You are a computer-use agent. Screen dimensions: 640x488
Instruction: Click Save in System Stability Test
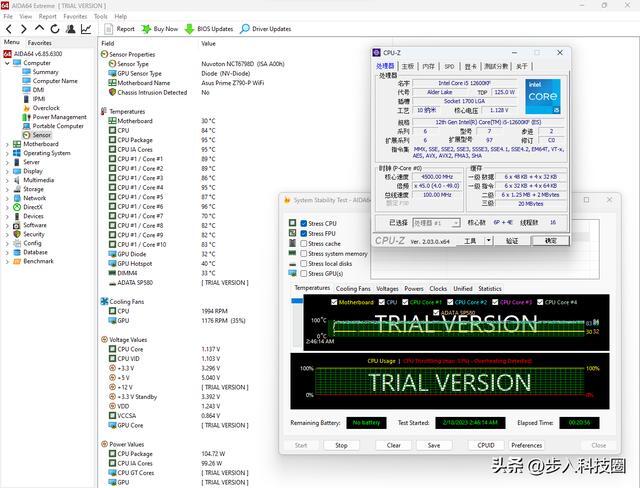[434, 445]
